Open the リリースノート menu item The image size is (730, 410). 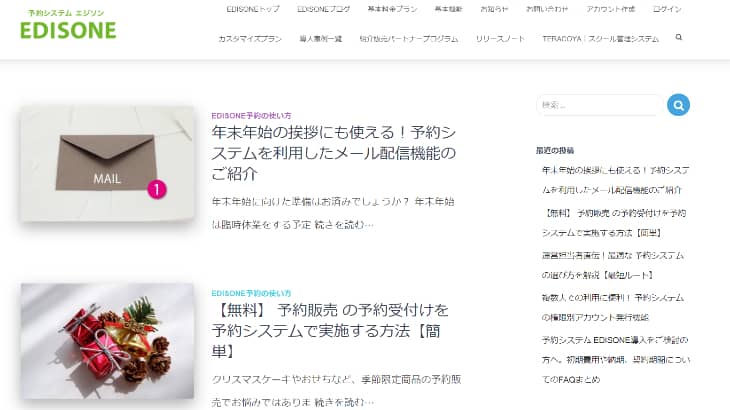[500, 39]
